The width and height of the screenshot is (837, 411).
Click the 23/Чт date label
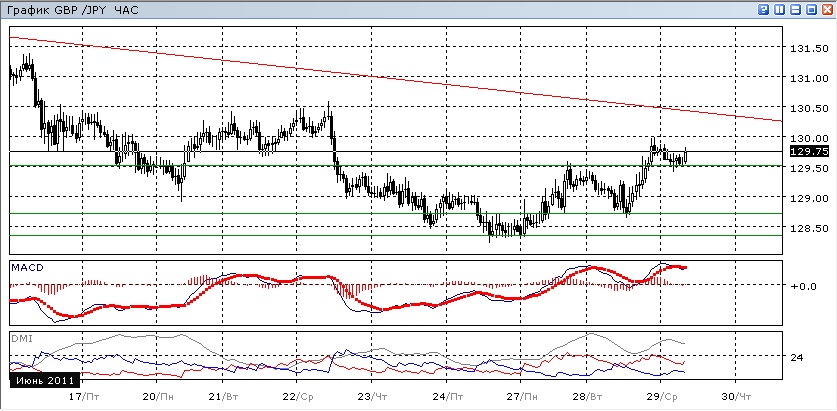(x=372, y=397)
